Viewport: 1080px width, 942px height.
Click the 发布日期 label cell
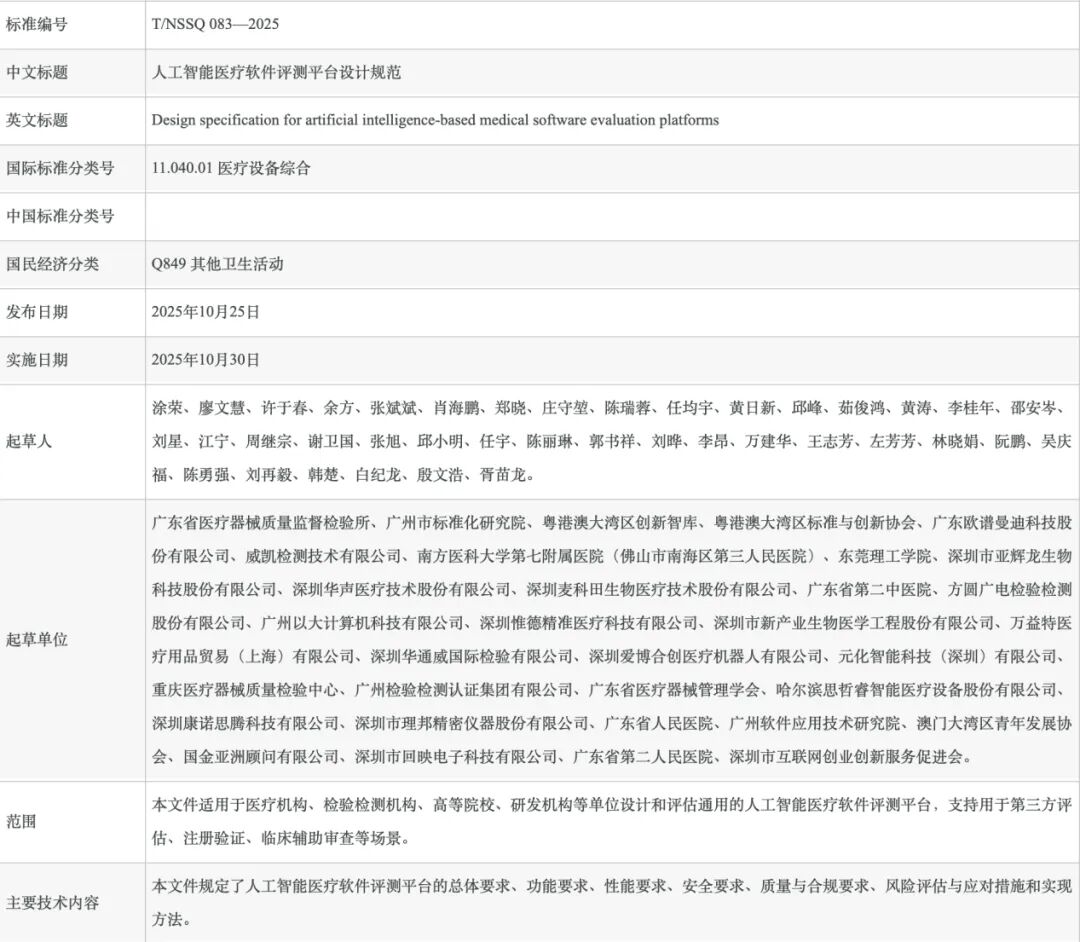(x=37, y=312)
